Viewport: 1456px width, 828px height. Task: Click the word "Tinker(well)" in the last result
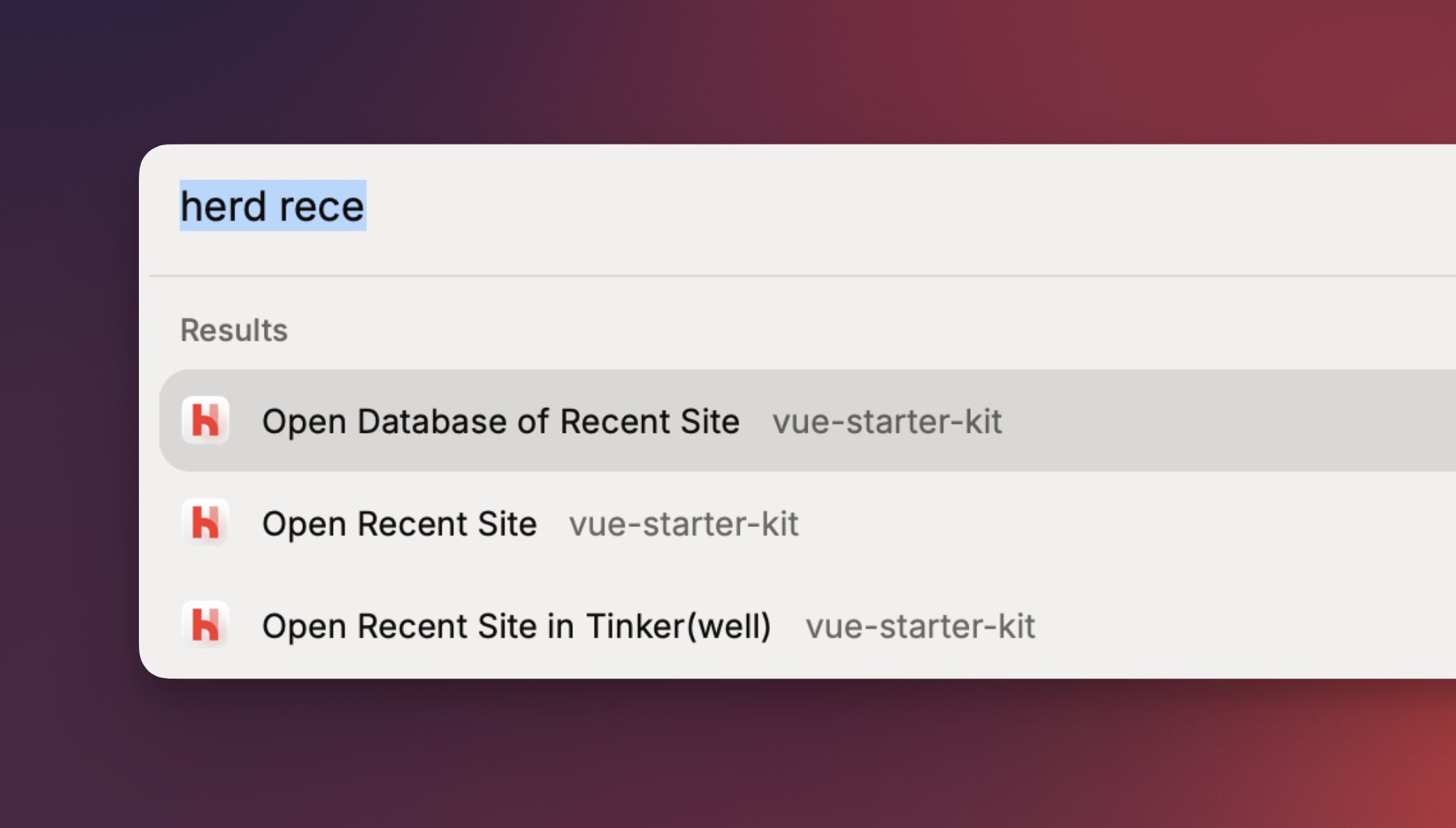coord(678,626)
